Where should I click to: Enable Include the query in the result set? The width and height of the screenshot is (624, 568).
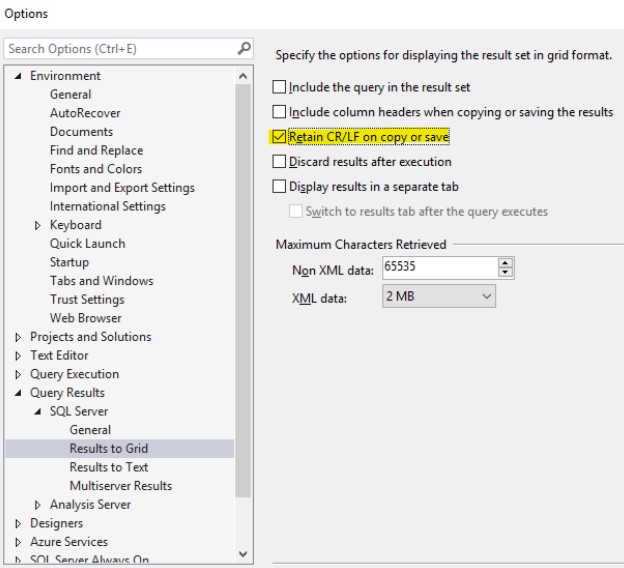[x=279, y=87]
